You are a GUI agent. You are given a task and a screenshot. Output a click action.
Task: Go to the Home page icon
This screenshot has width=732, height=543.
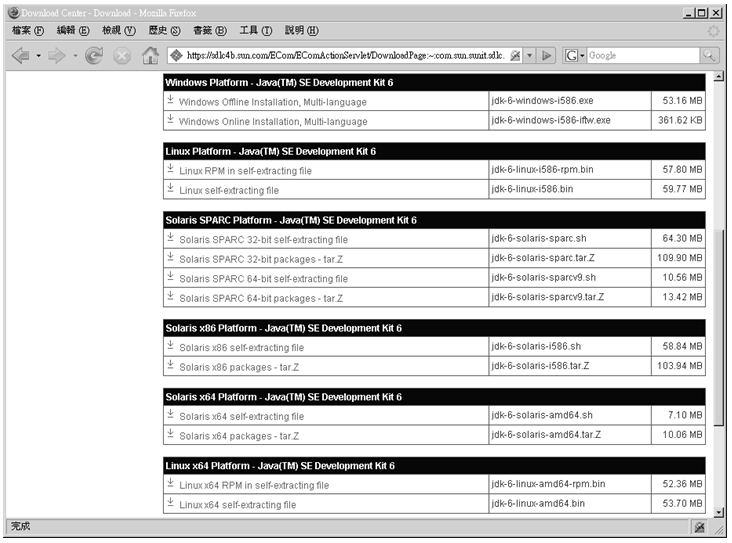pyautogui.click(x=150, y=56)
